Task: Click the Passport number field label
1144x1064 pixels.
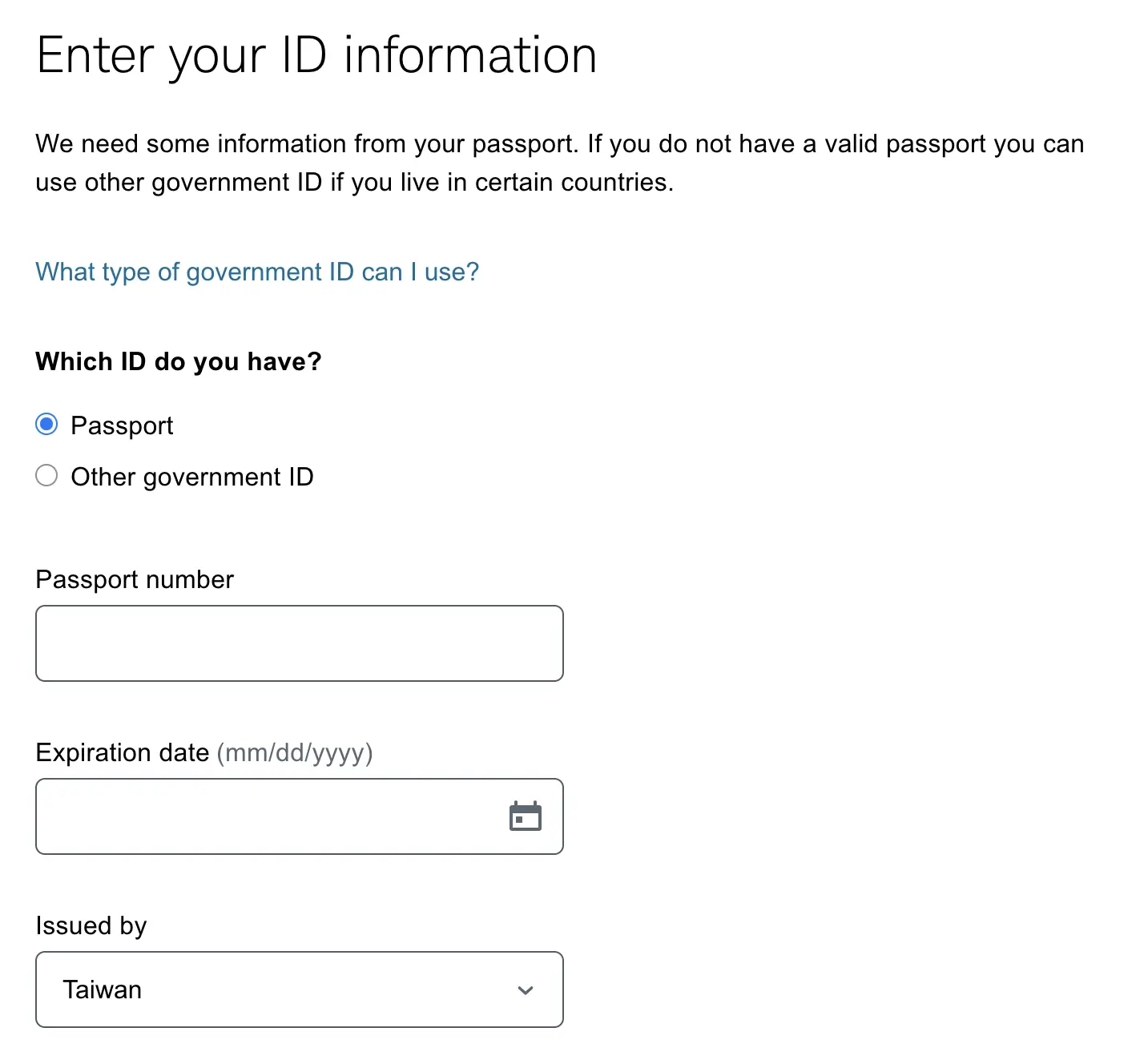Action: click(135, 579)
